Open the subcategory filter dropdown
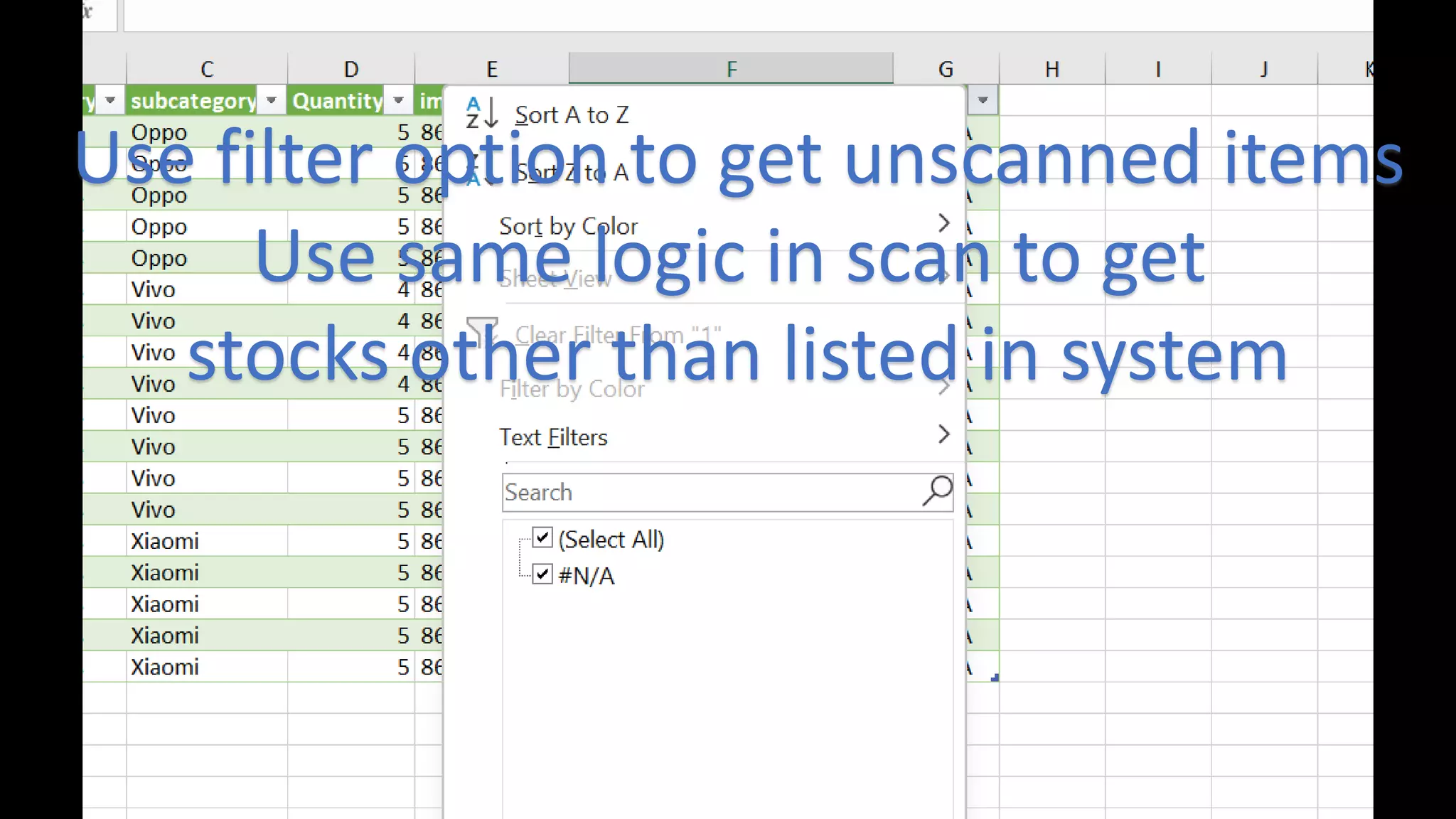 pos(271,100)
